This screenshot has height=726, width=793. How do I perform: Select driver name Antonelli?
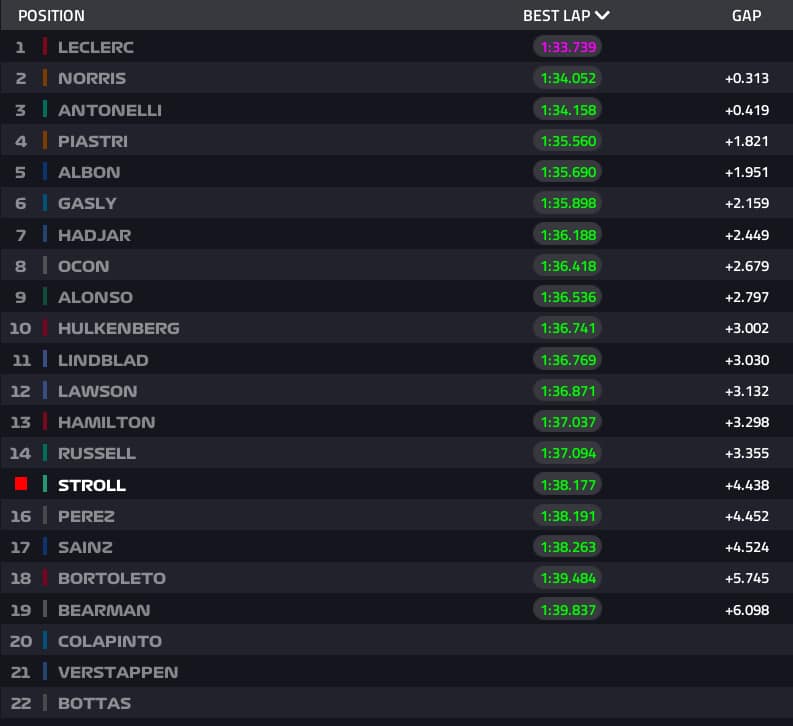tap(109, 109)
